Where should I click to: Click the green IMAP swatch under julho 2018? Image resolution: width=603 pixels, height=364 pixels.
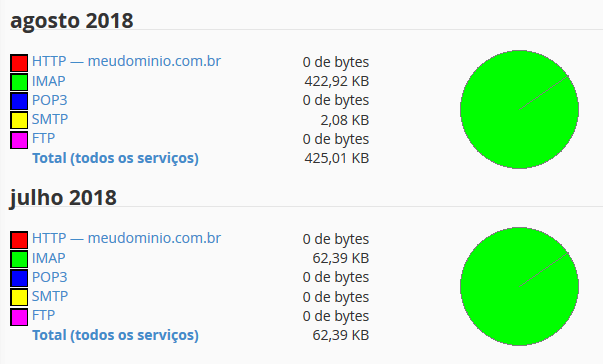tap(19, 259)
